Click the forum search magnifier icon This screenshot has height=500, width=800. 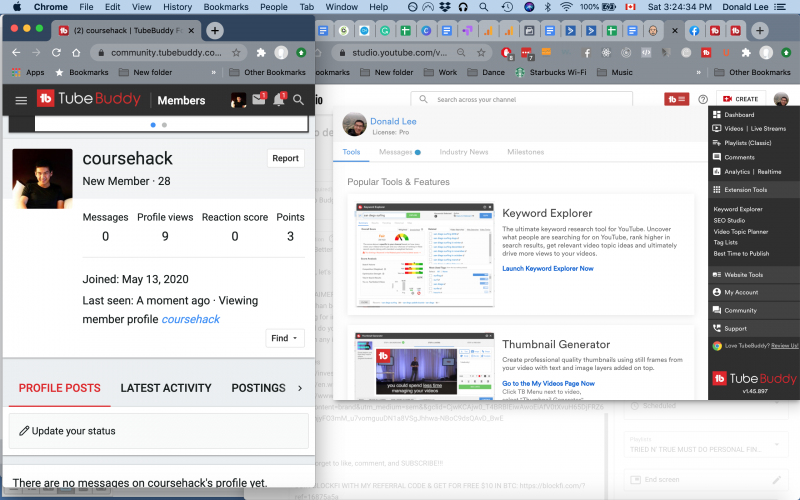299,100
